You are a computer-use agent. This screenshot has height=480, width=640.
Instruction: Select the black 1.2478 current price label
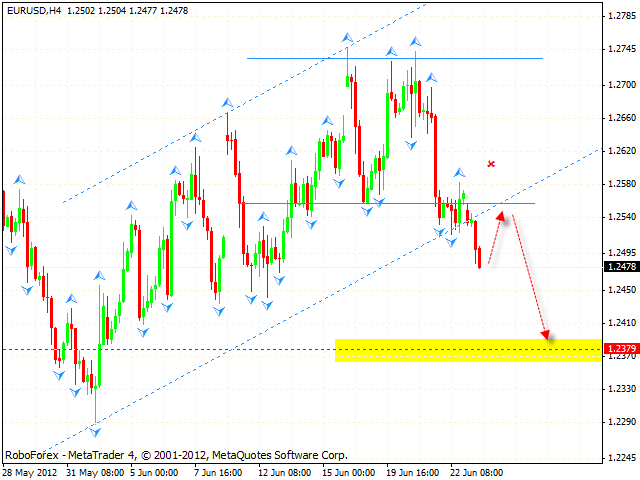[x=618, y=267]
